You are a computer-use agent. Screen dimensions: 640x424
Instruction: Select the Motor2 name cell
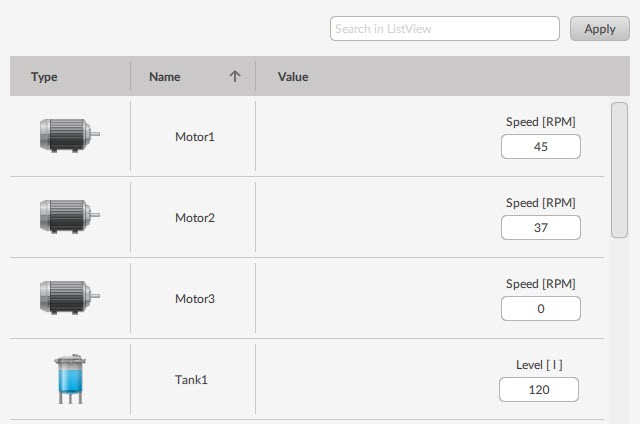click(194, 217)
